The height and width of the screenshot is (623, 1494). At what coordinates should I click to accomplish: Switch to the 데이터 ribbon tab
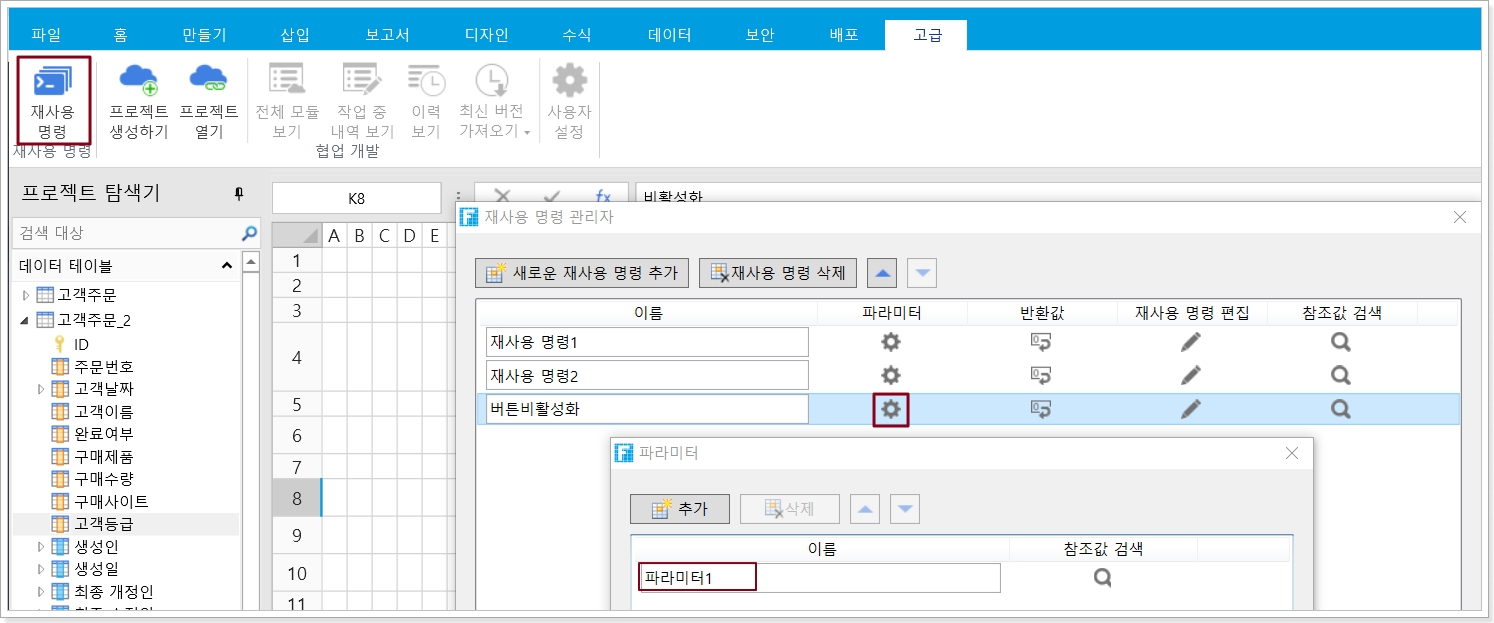[x=669, y=35]
